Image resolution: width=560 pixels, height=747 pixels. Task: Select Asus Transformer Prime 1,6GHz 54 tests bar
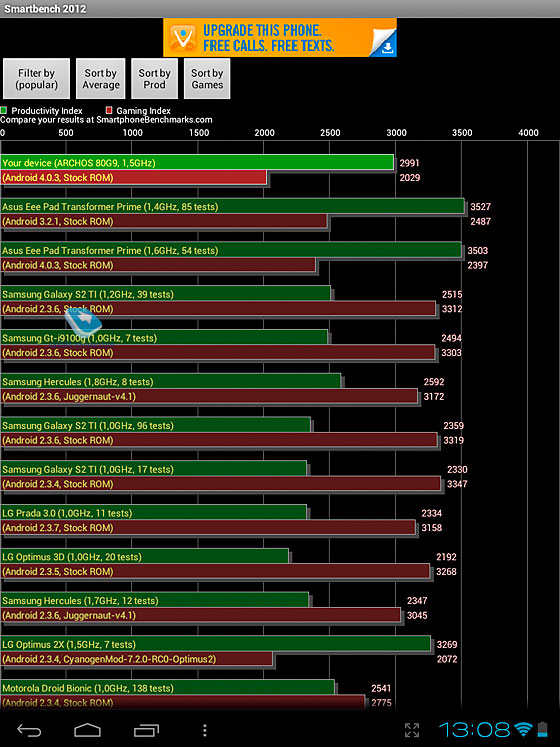coord(231,251)
